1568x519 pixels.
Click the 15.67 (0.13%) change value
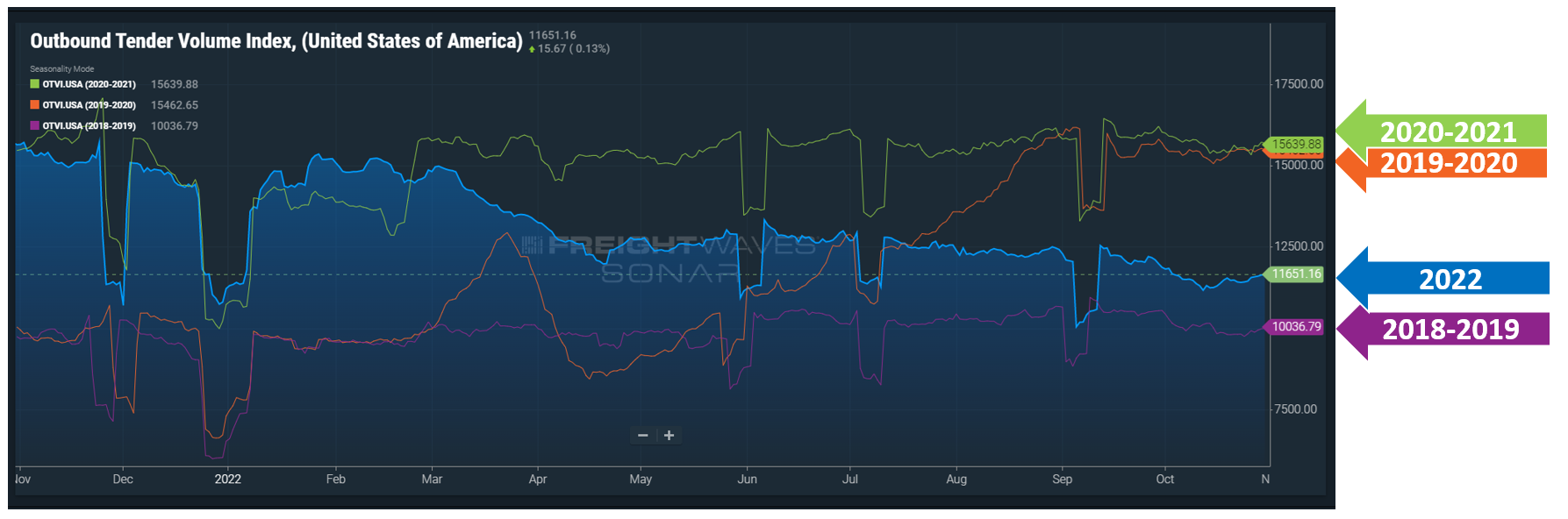(x=574, y=49)
